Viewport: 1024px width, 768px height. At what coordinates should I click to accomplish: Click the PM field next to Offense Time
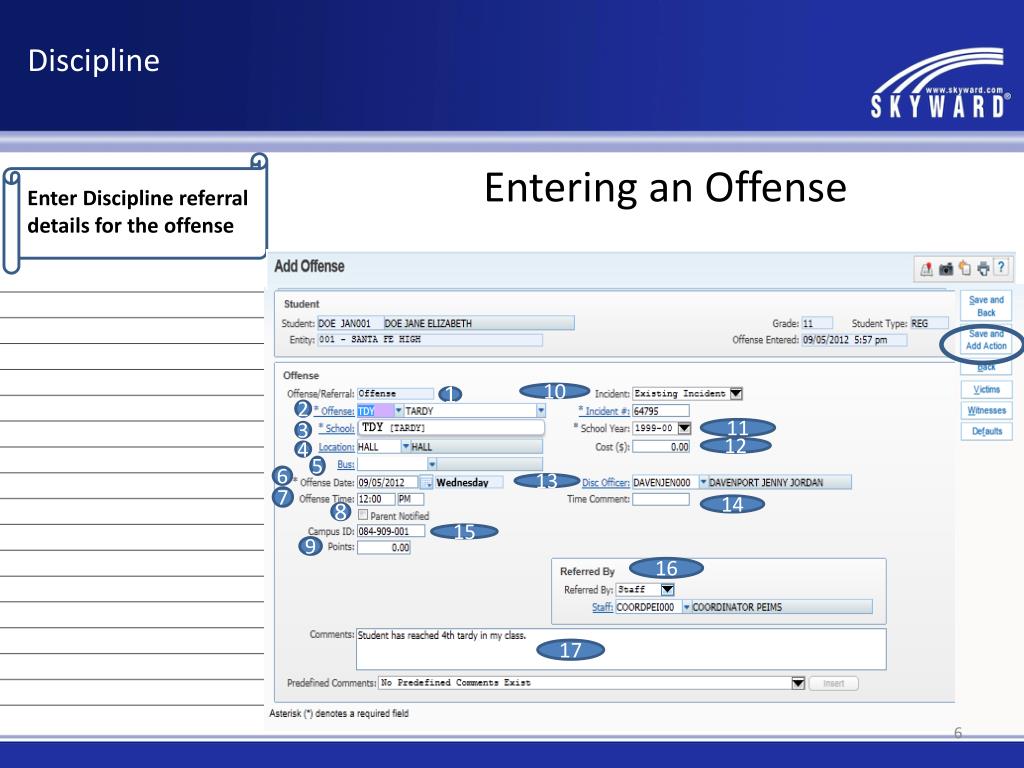(x=410, y=499)
